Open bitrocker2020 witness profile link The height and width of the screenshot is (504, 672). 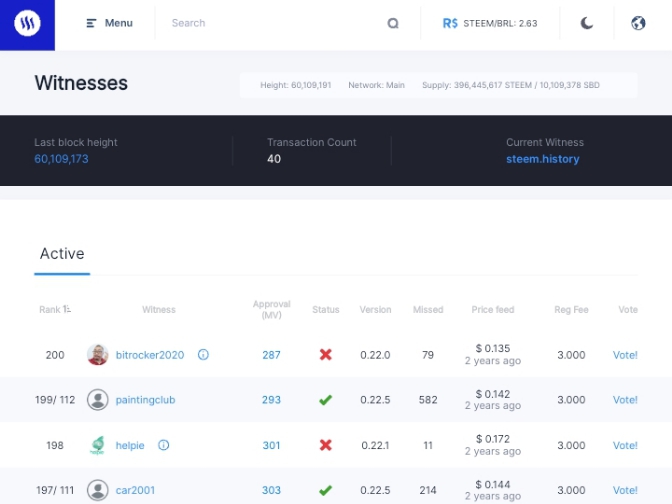pos(150,355)
